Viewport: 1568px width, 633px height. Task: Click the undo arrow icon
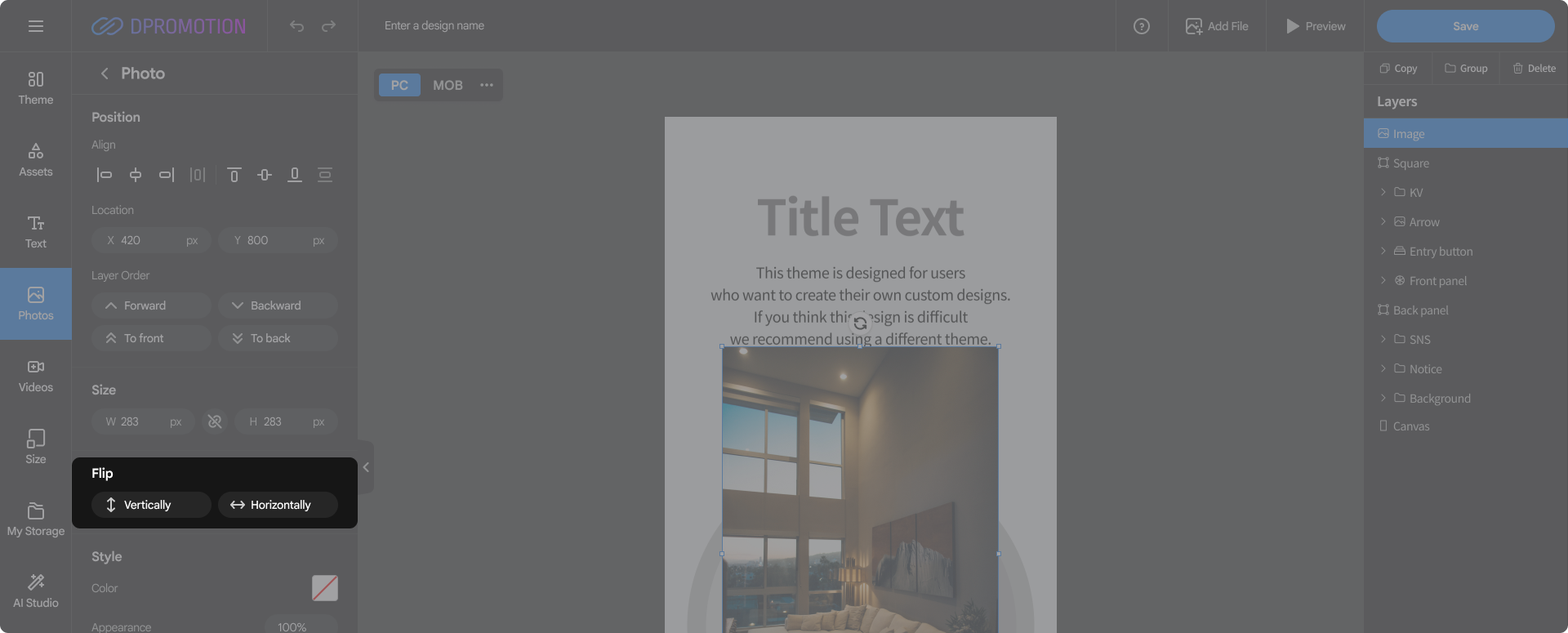point(296,26)
